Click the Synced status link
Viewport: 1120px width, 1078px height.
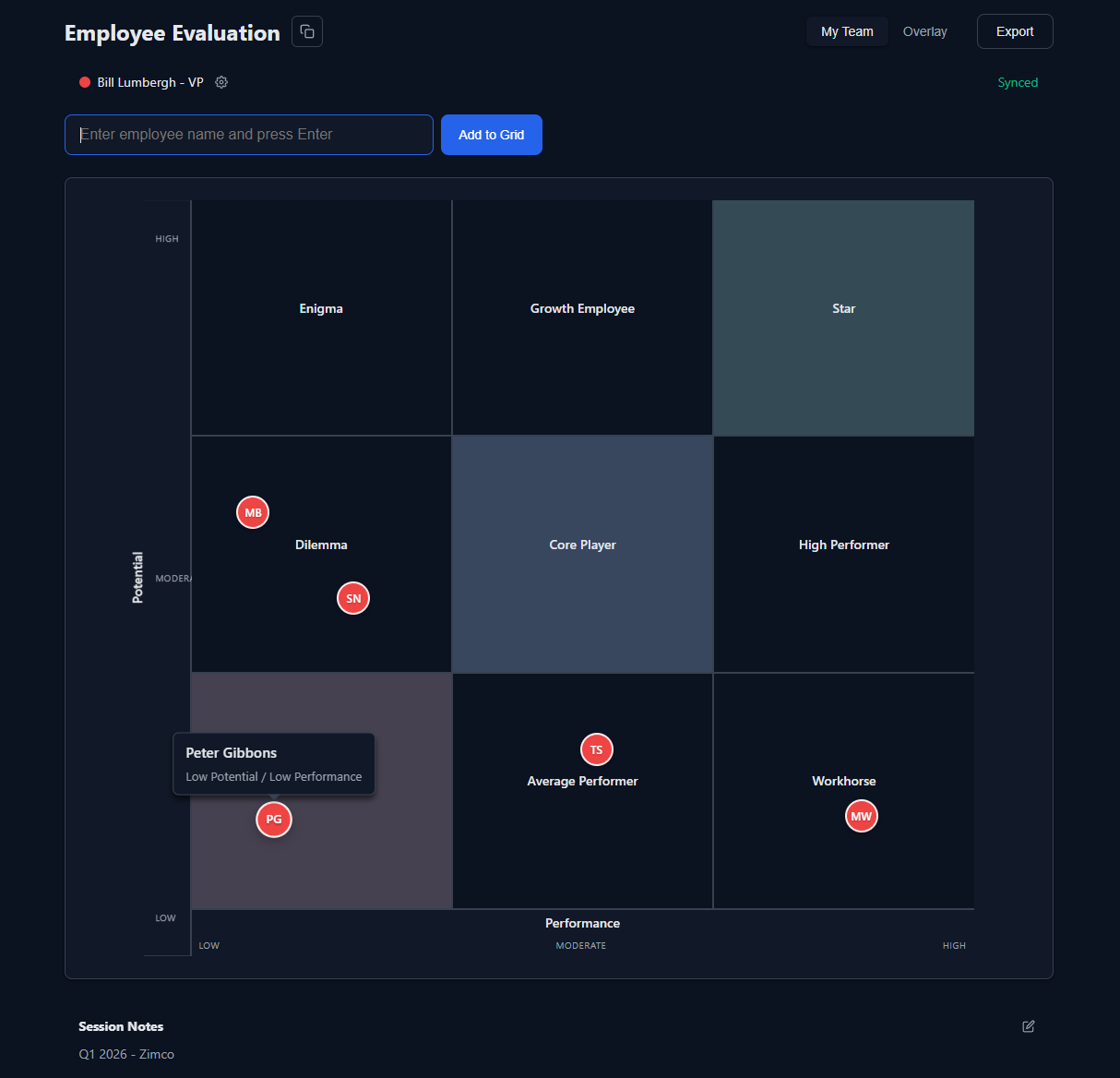coord(1018,82)
